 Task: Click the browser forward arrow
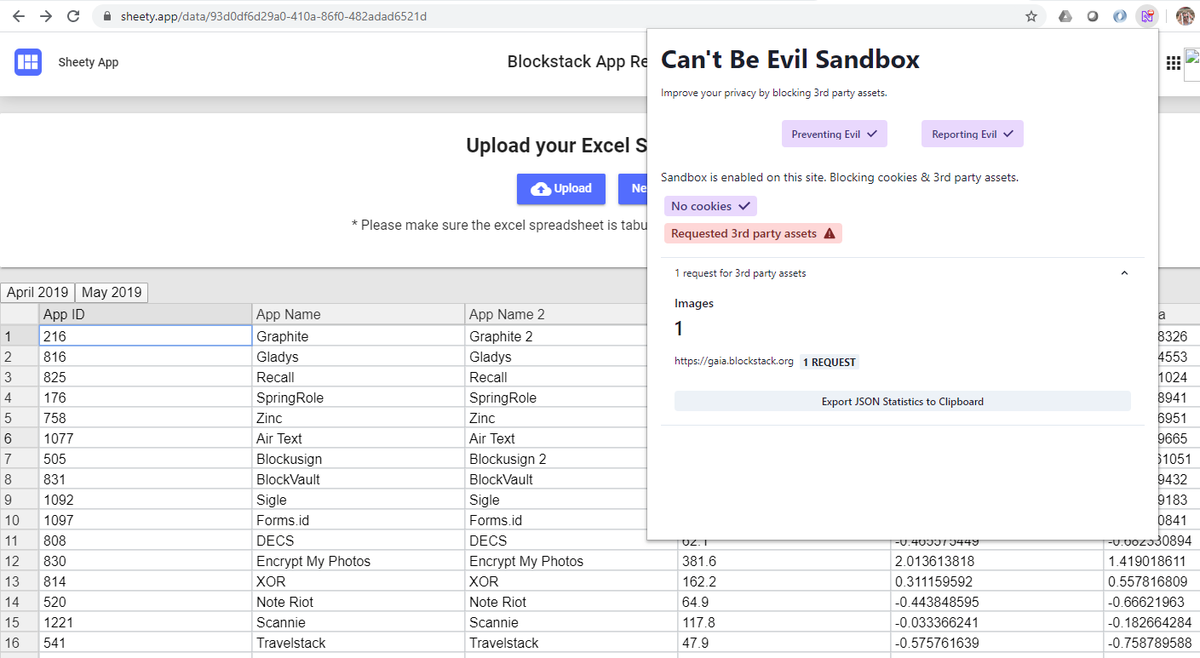pos(46,17)
